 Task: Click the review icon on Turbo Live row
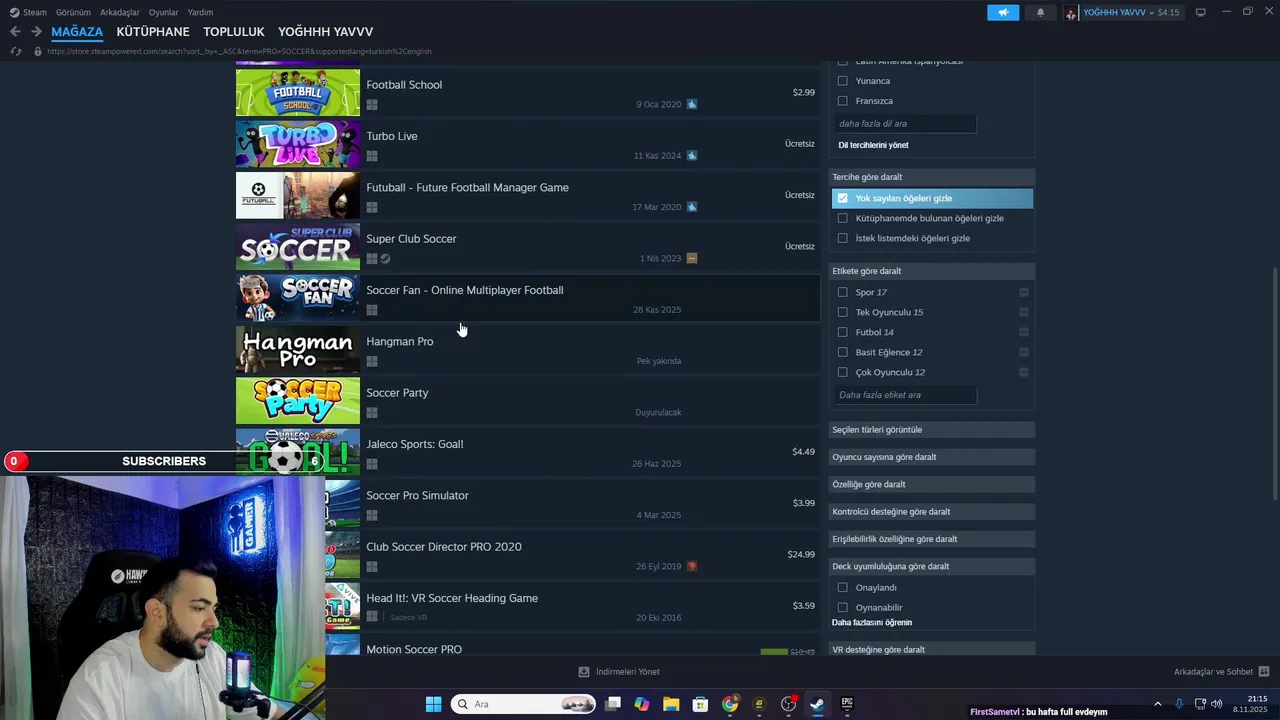[x=691, y=155]
